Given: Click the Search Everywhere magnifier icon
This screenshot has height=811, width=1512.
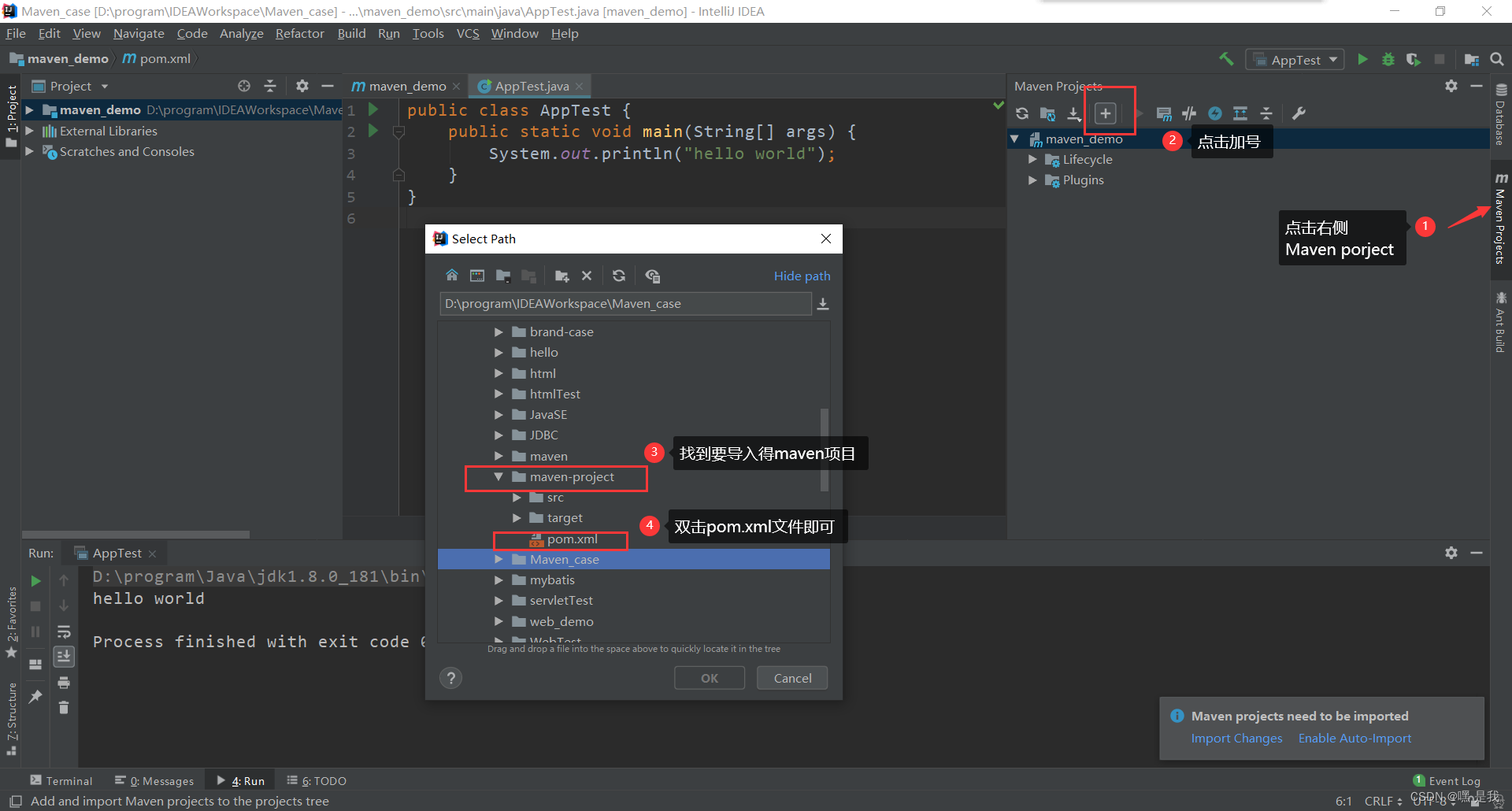Looking at the screenshot, I should [1497, 59].
